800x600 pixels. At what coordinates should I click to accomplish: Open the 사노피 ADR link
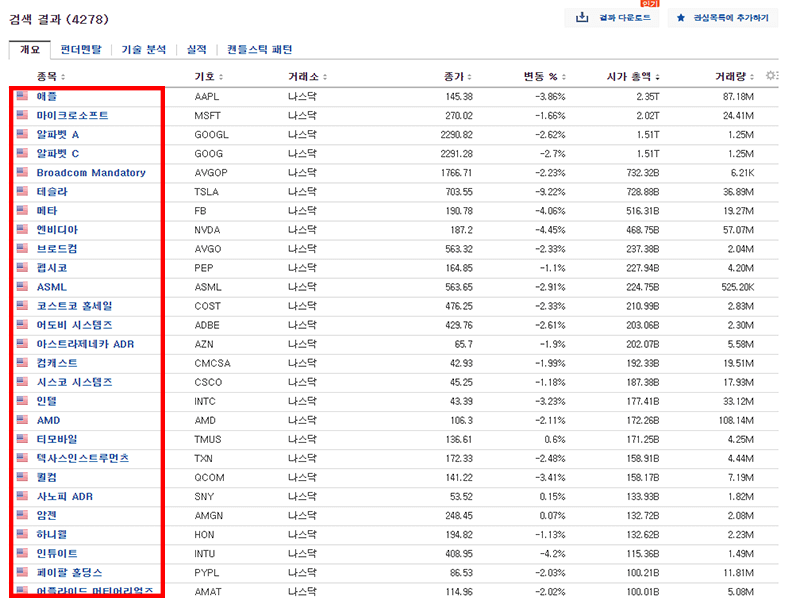click(x=64, y=496)
